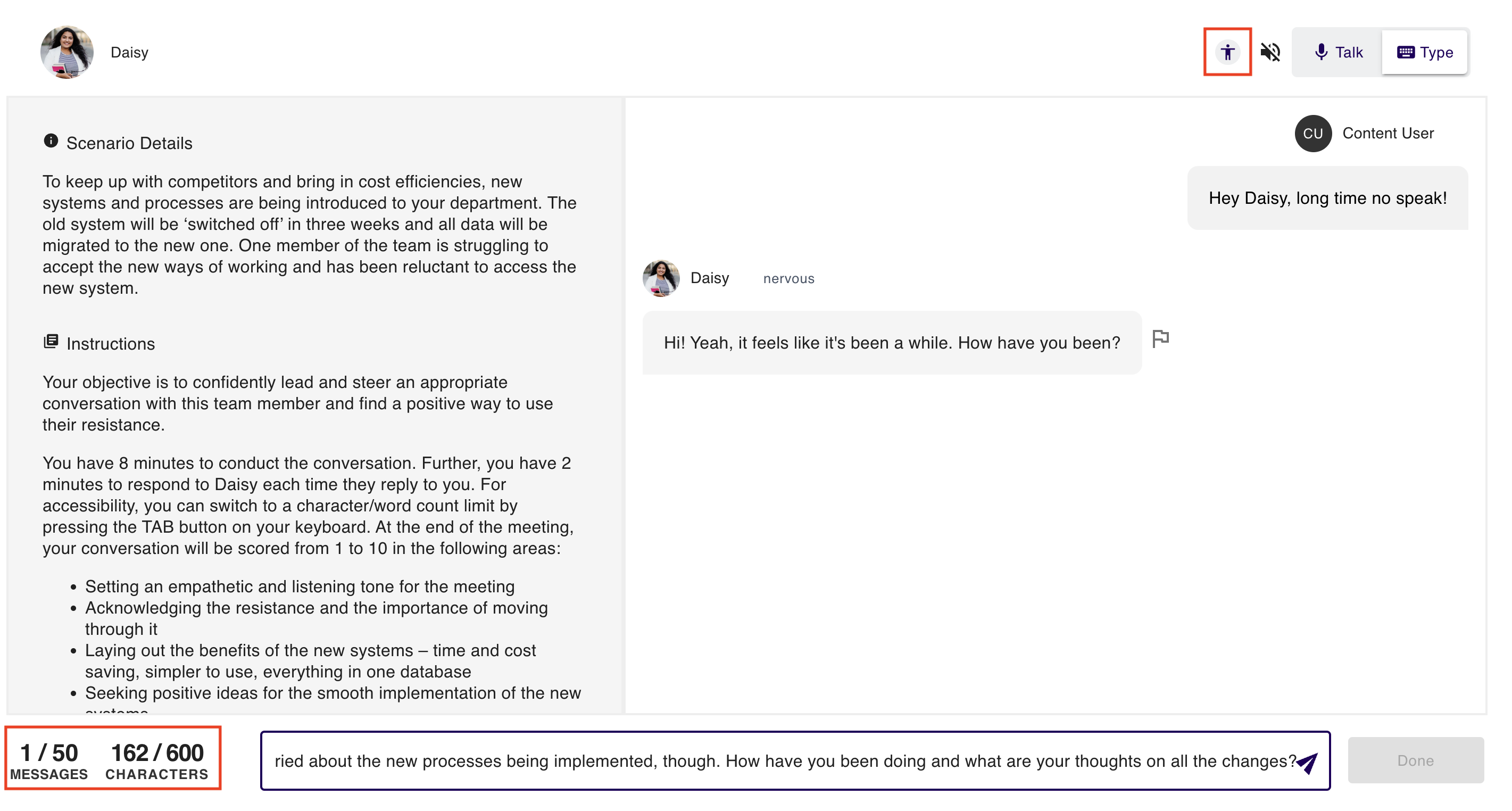The height and width of the screenshot is (811, 1512).
Task: Select the 'Hey Daisy, long time no speak!' bubble
Action: [1327, 198]
